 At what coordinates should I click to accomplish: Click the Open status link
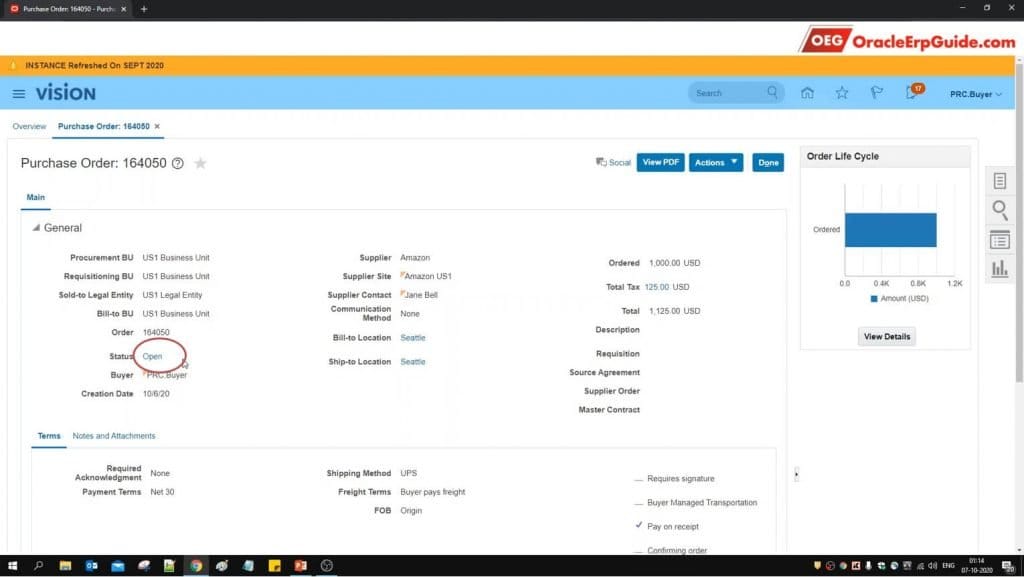(x=152, y=356)
